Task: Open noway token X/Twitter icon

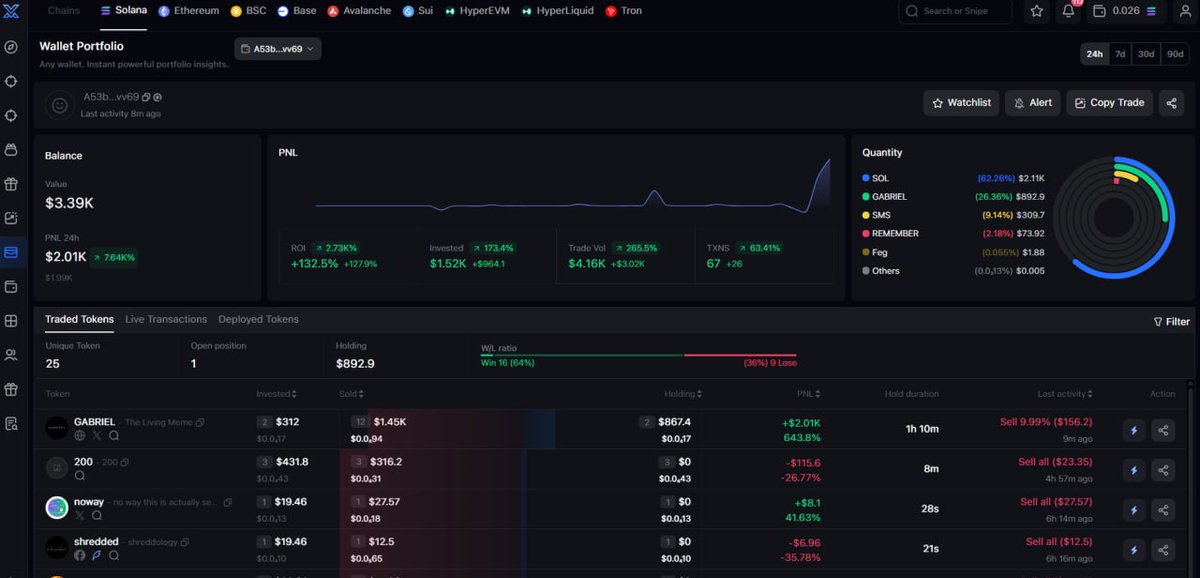Action: click(80, 516)
